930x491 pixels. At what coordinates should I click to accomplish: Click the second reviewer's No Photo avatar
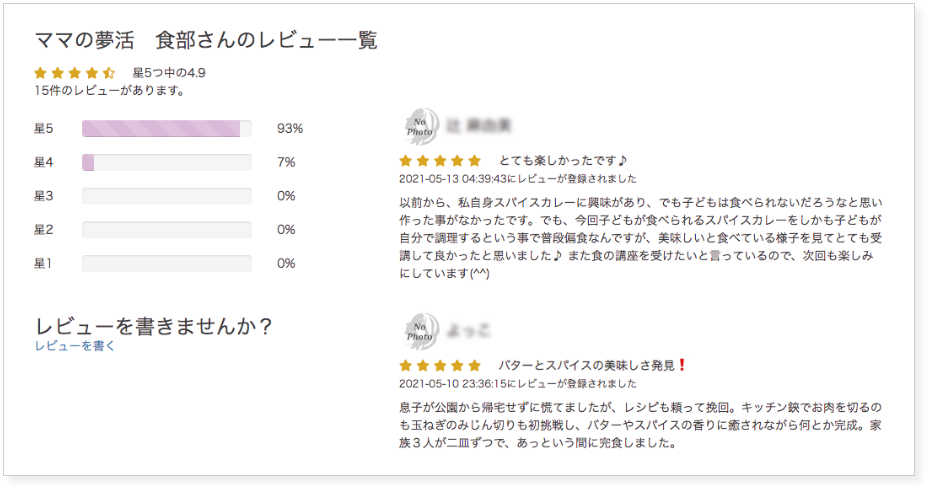pos(421,331)
